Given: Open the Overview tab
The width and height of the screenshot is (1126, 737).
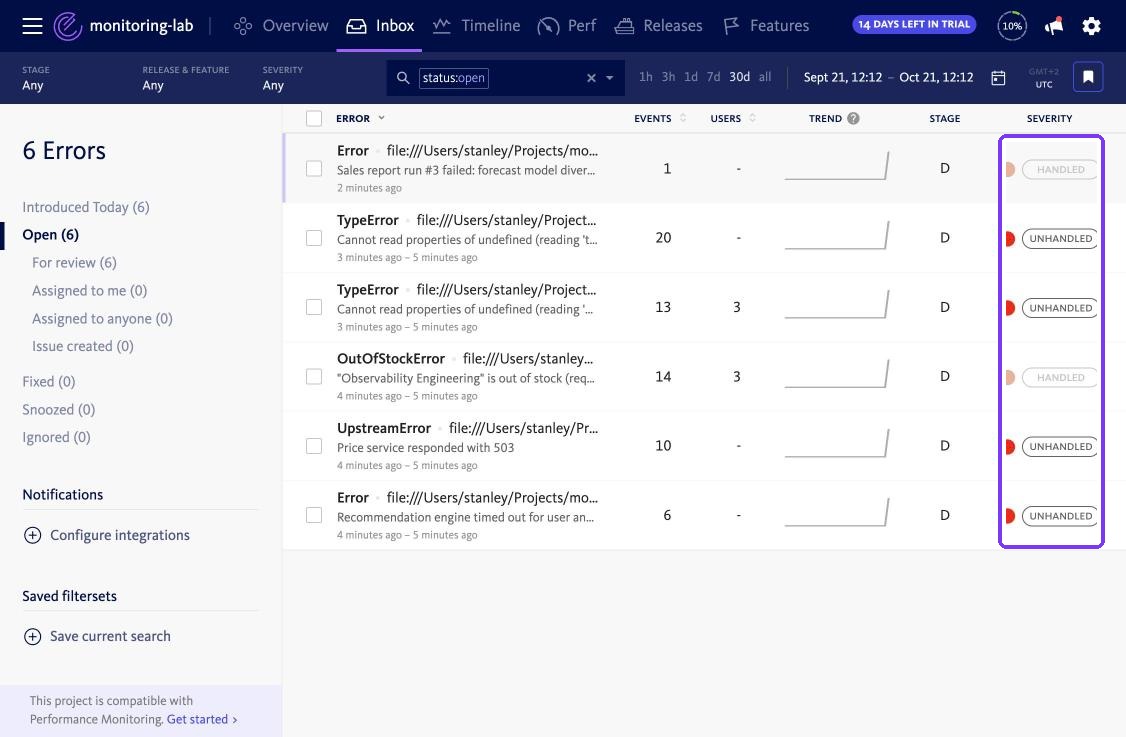Looking at the screenshot, I should tap(281, 26).
